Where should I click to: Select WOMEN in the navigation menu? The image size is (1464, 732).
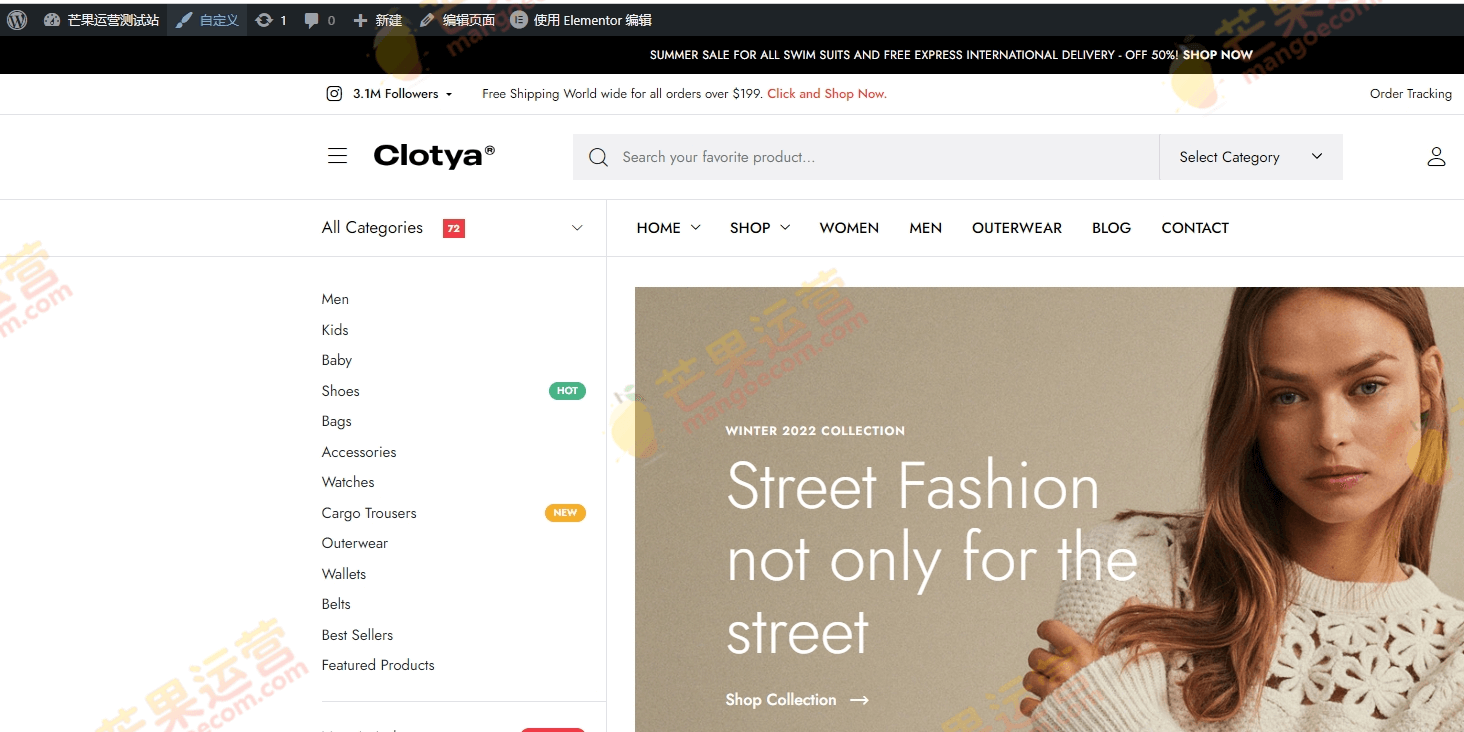point(848,228)
